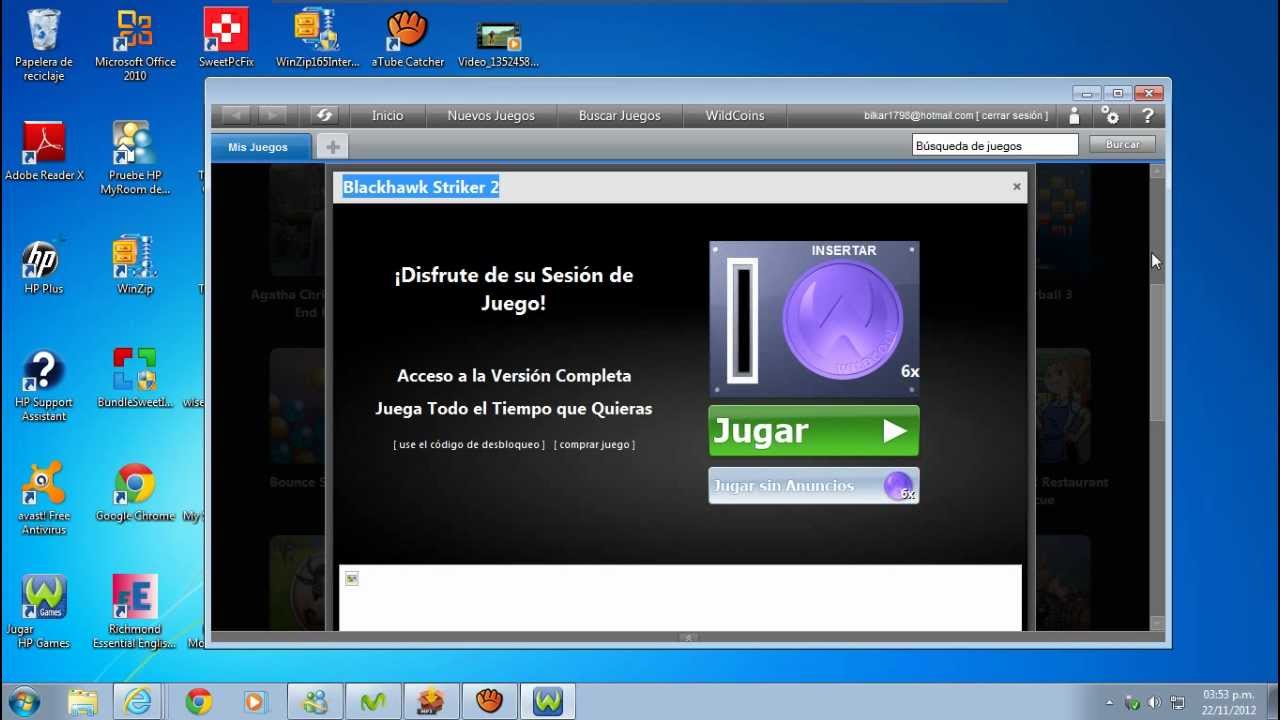Open the MP3 app on taskbar

pos(431,701)
